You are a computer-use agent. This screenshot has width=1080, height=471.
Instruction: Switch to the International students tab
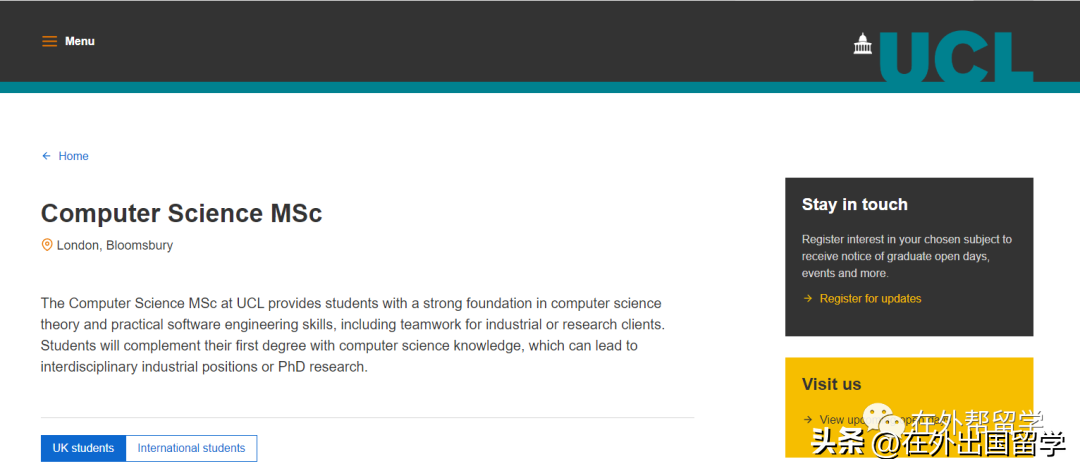pos(191,448)
